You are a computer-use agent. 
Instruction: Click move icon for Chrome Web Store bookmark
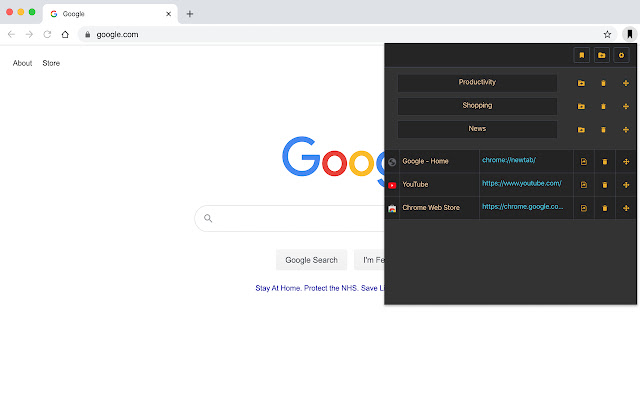626,208
